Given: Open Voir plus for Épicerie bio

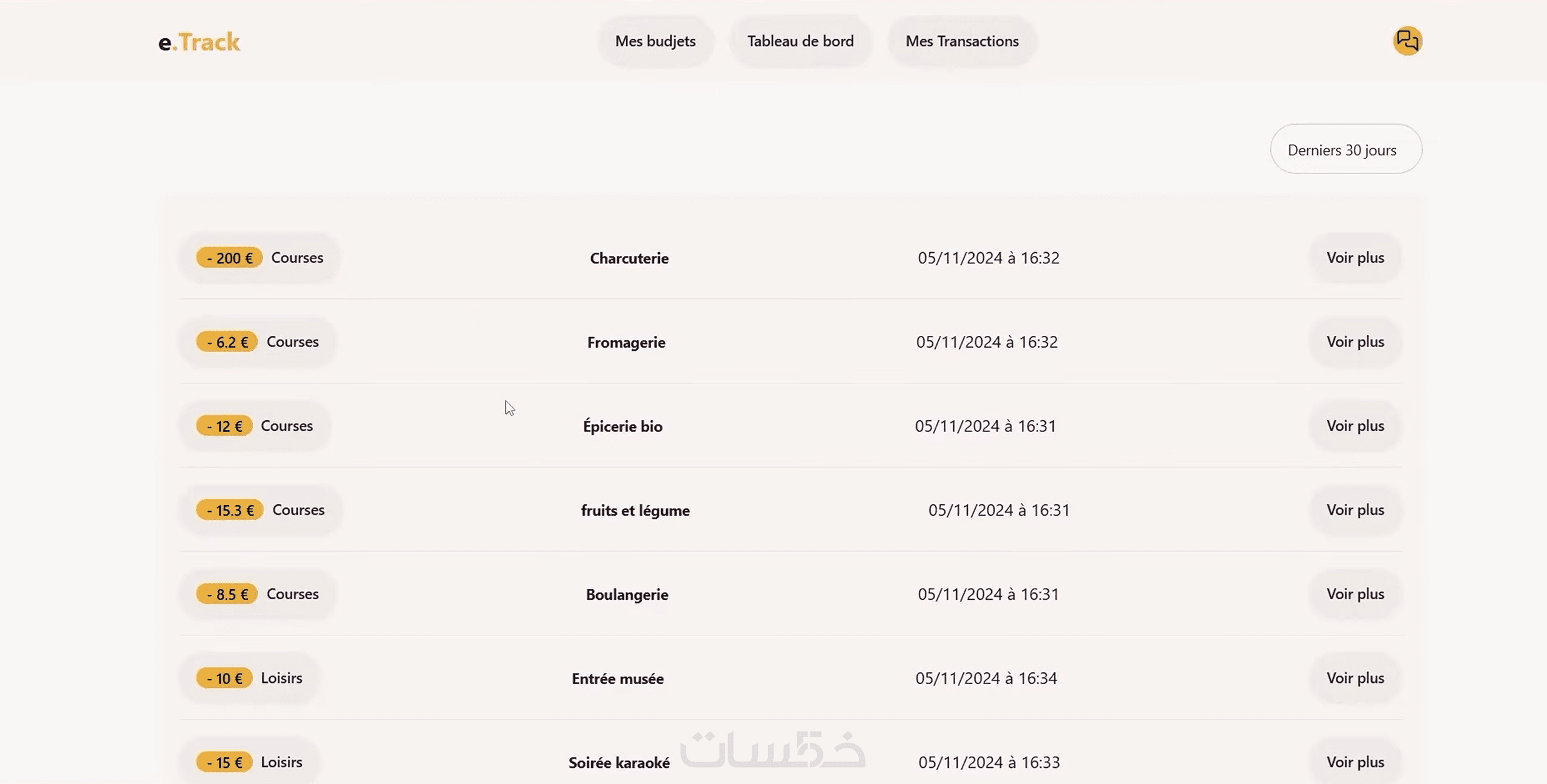Looking at the screenshot, I should 1355,426.
